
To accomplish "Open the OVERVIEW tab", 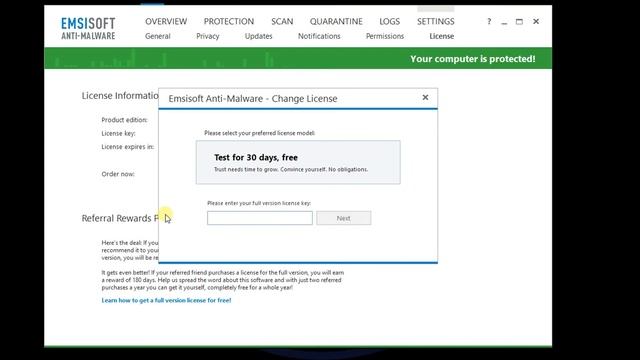I will pos(166,21).
